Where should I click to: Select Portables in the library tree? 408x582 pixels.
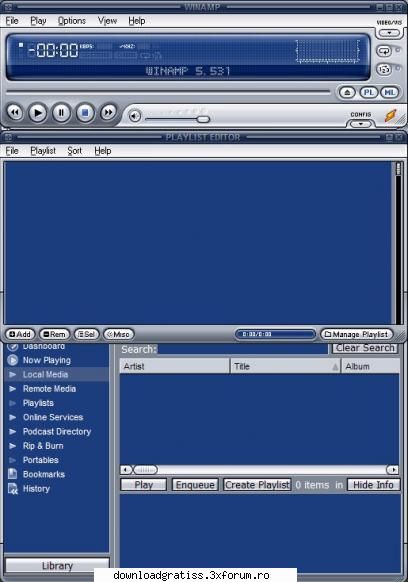(x=41, y=460)
